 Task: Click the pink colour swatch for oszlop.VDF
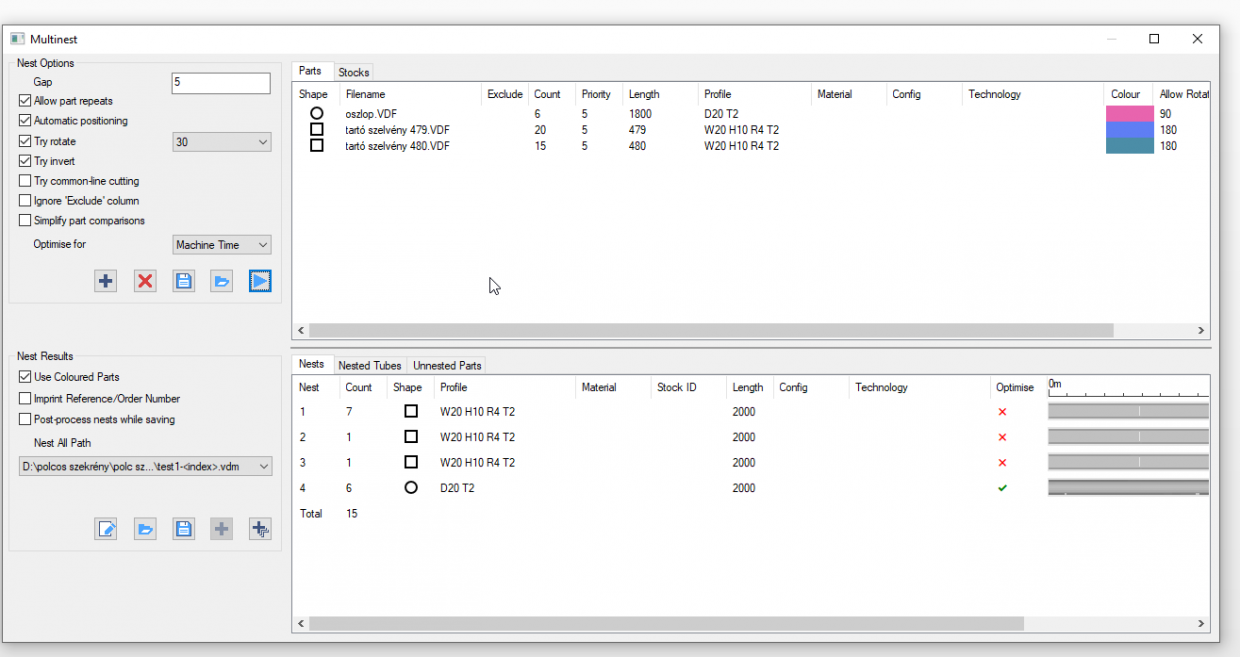(1128, 114)
